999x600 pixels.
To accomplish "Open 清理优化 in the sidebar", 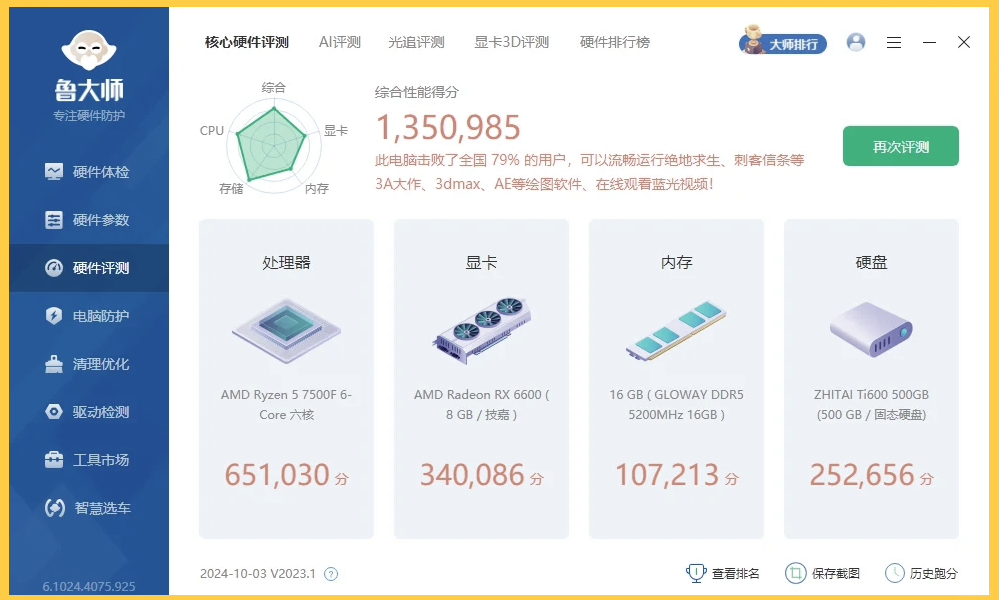I will coord(89,364).
